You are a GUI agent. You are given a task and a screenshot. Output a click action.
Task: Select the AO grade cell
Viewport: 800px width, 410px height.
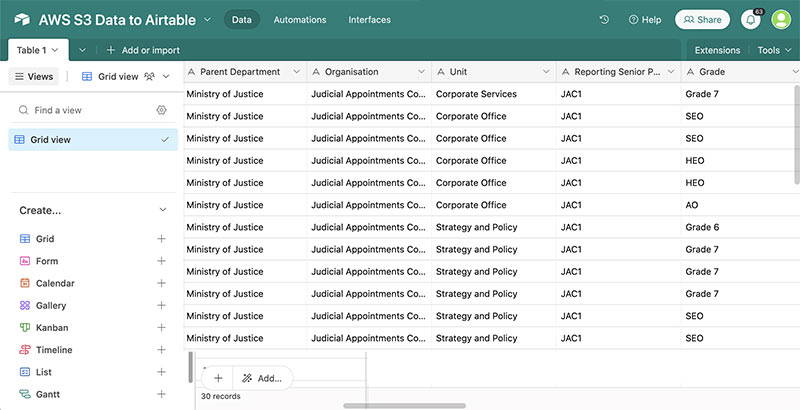[x=739, y=205]
